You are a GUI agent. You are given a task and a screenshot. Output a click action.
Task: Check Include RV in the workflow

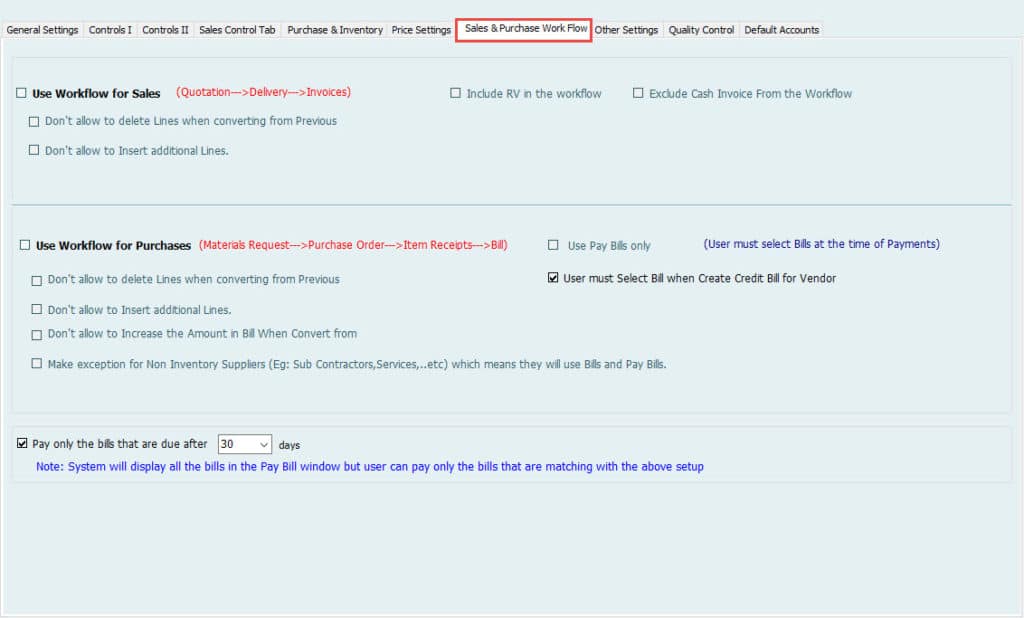pos(456,94)
